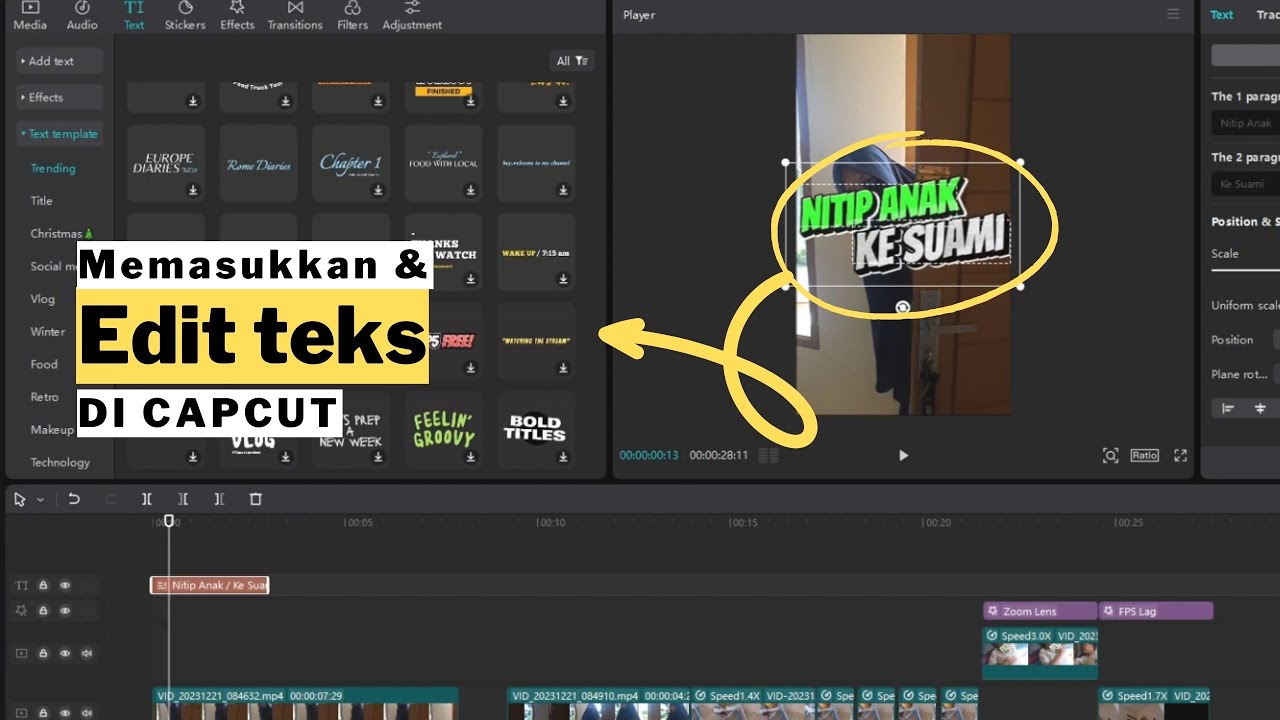Lock the Speed3.0X overlay video track

click(x=44, y=653)
